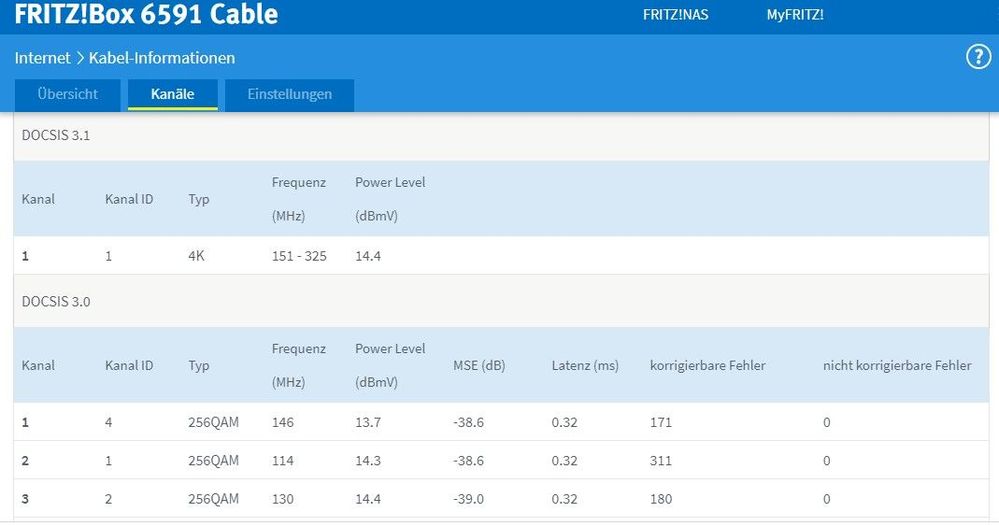Image resolution: width=999 pixels, height=525 pixels.
Task: Click frequency value 130
Action: pyautogui.click(x=282, y=499)
